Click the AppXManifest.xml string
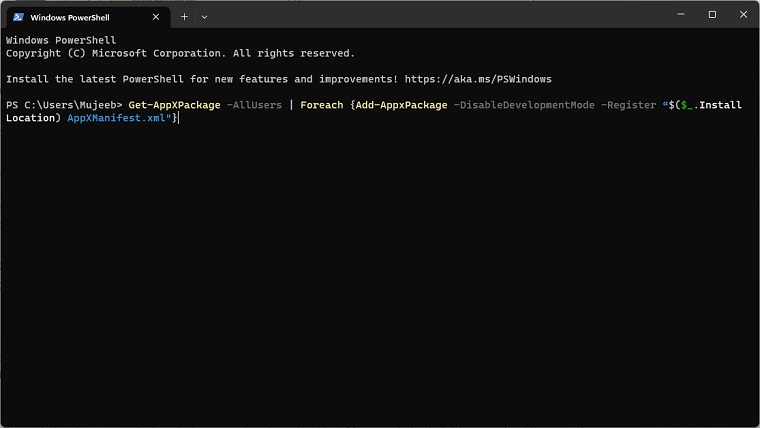Viewport: 760px width, 428px height. click(x=121, y=118)
